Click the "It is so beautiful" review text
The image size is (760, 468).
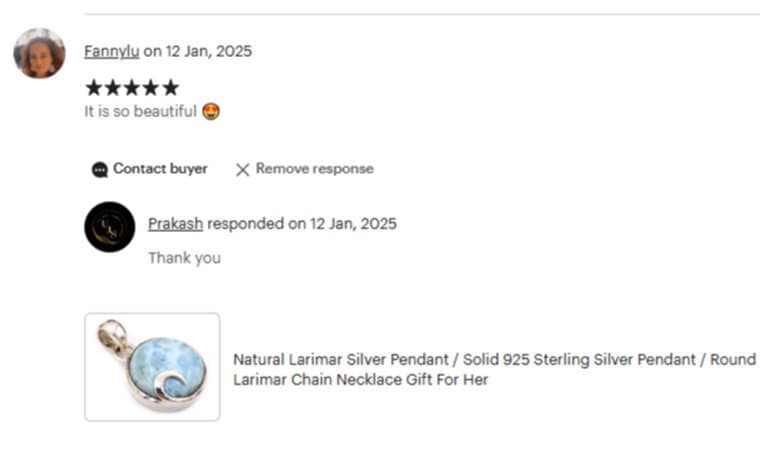pos(141,111)
